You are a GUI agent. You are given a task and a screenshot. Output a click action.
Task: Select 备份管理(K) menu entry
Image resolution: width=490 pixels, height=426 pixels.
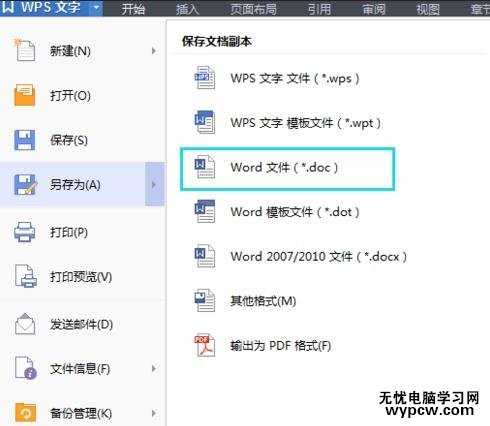[x=82, y=413]
